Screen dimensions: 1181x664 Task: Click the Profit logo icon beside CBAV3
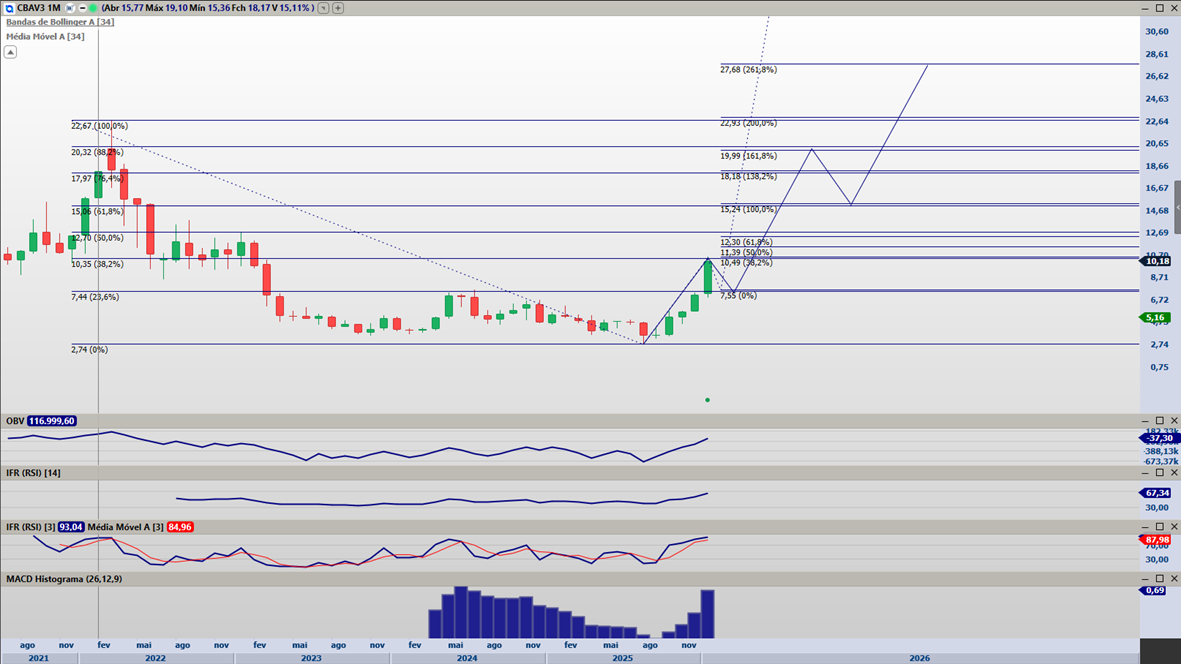click(8, 8)
